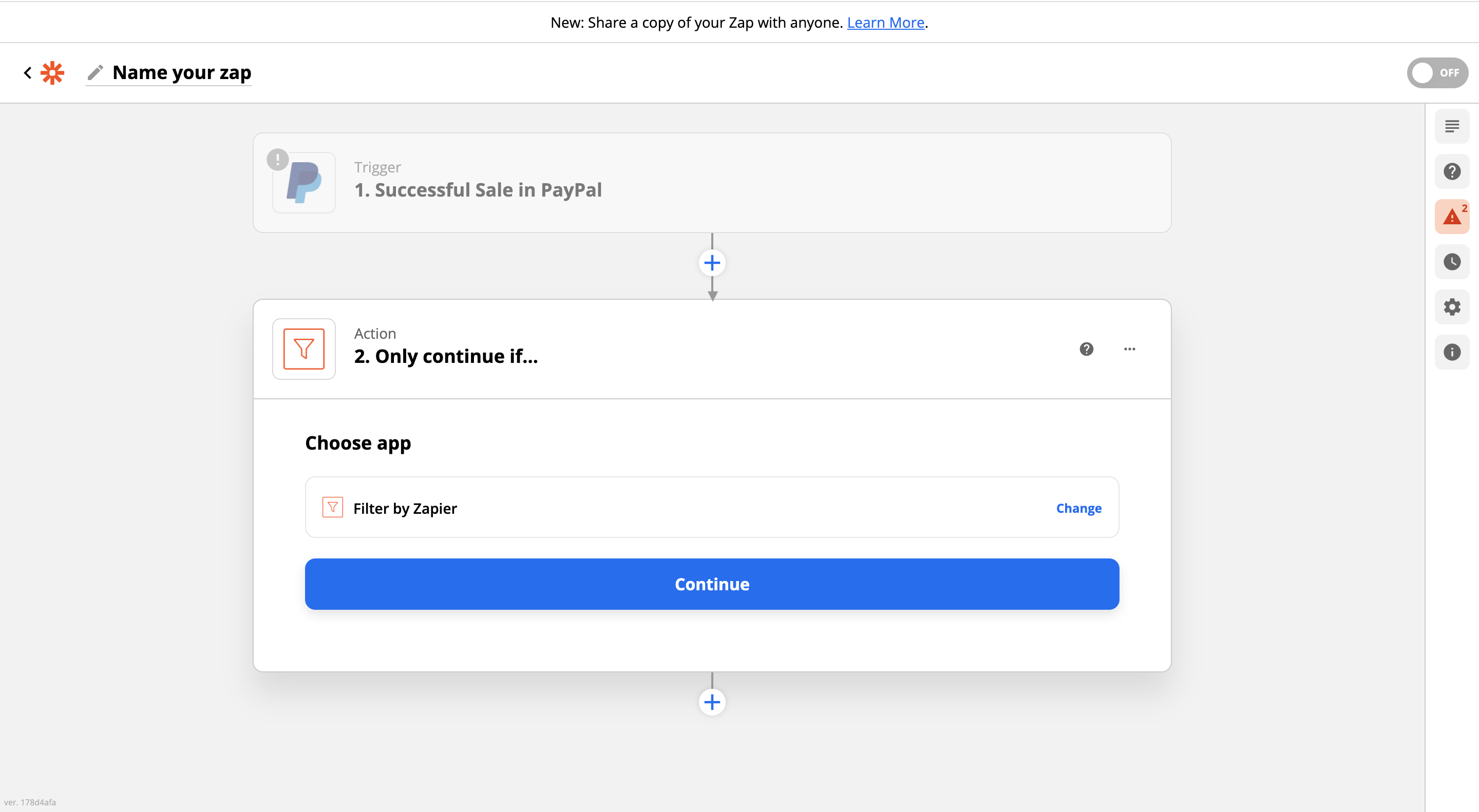Open the action step three-dots menu
1479x812 pixels.
coord(1129,349)
